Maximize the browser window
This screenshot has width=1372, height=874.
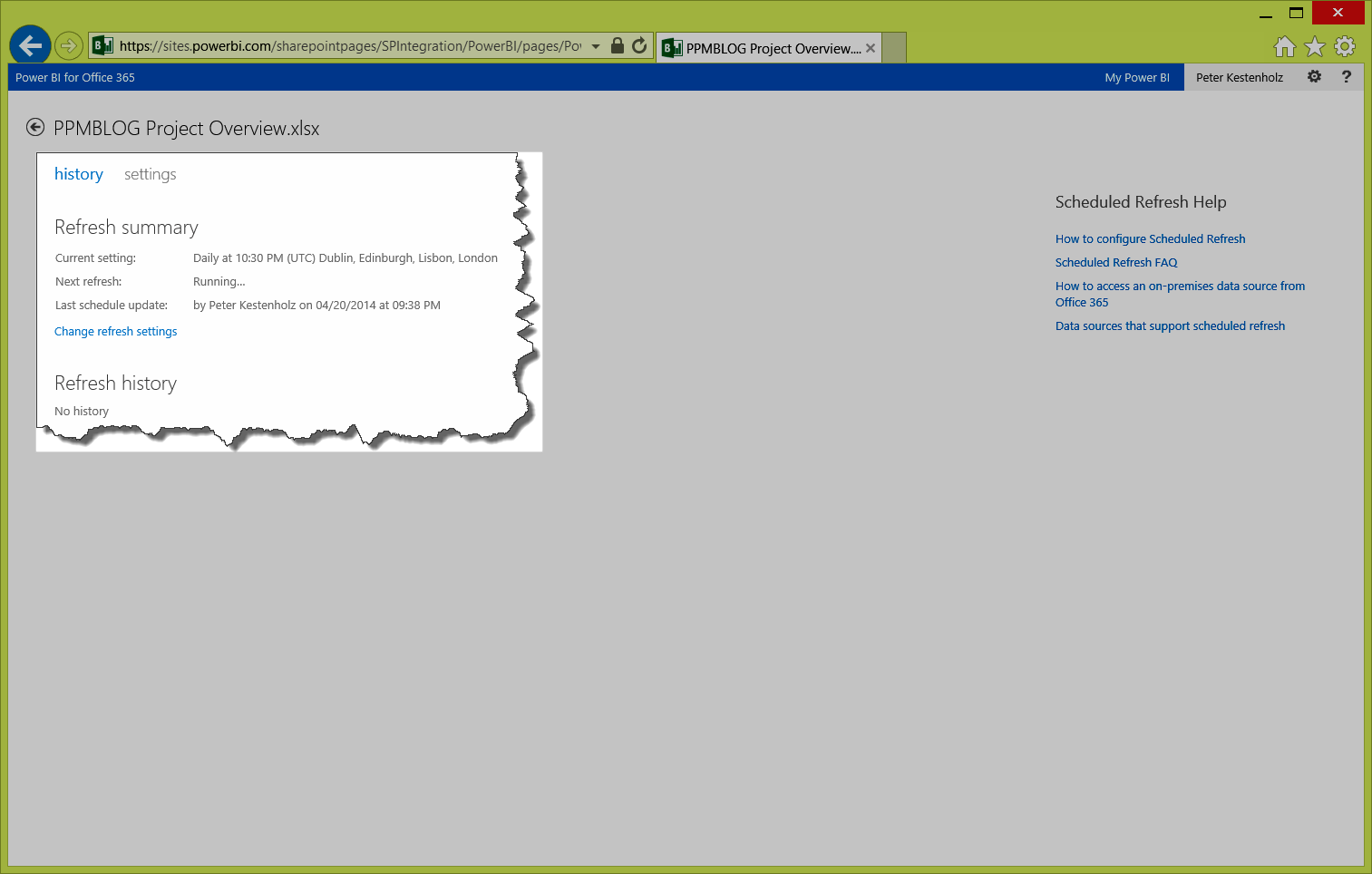coord(1296,13)
